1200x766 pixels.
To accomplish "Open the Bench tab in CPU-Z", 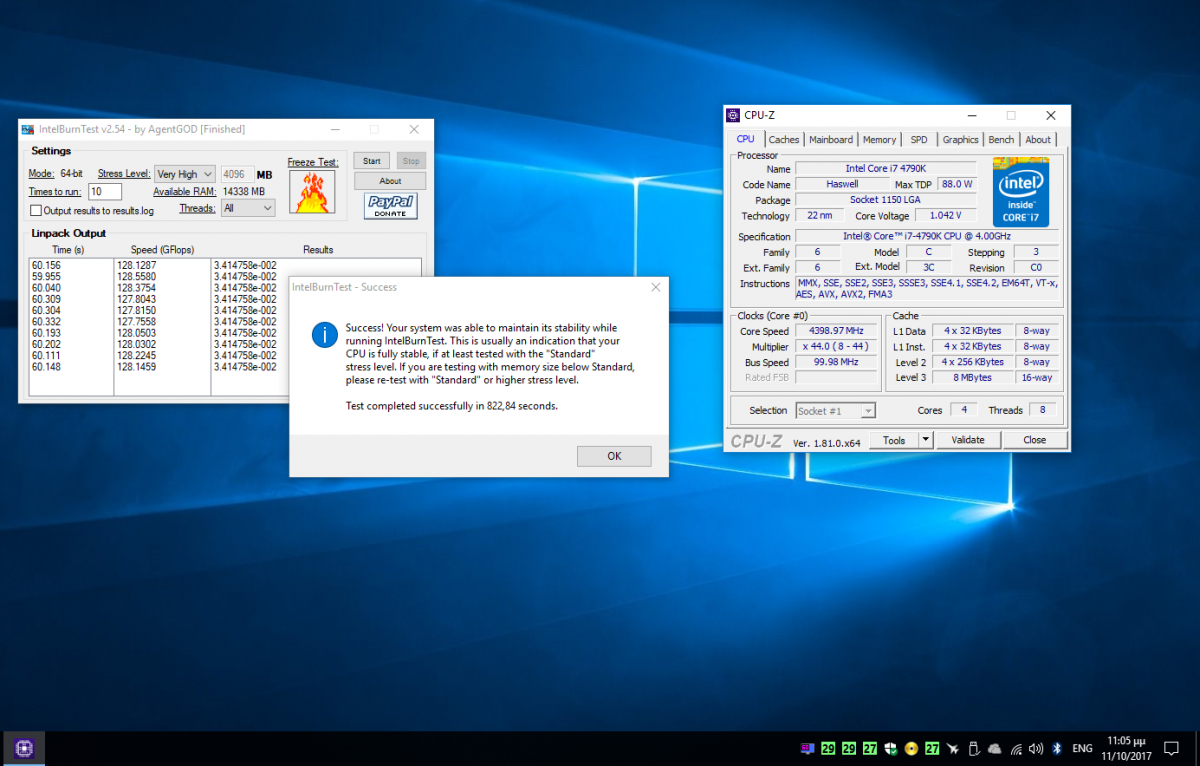I will coord(1001,140).
